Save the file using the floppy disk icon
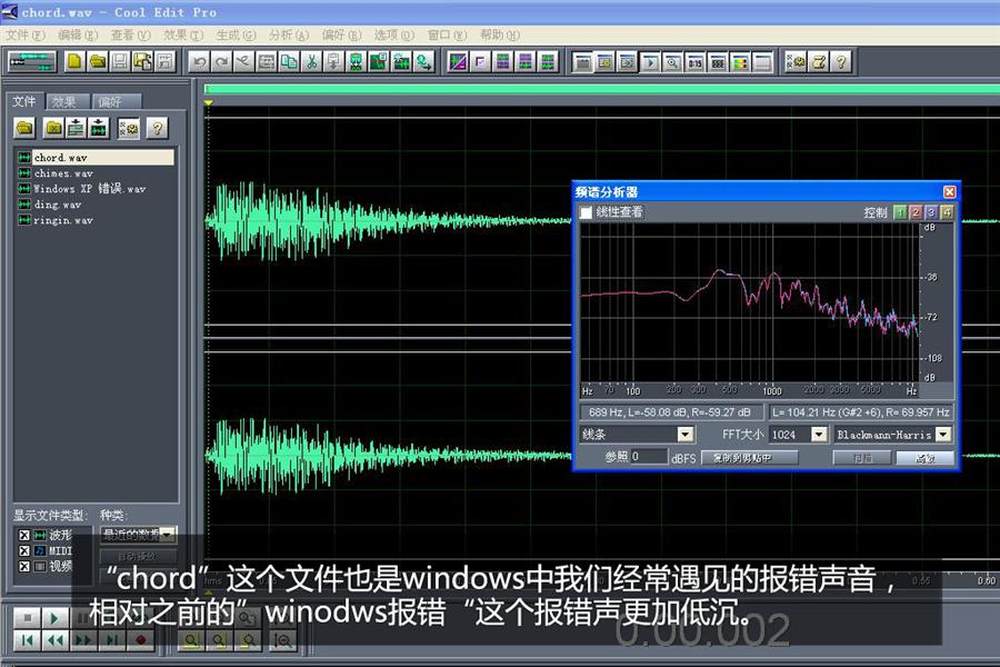The image size is (1000, 667). (x=120, y=62)
